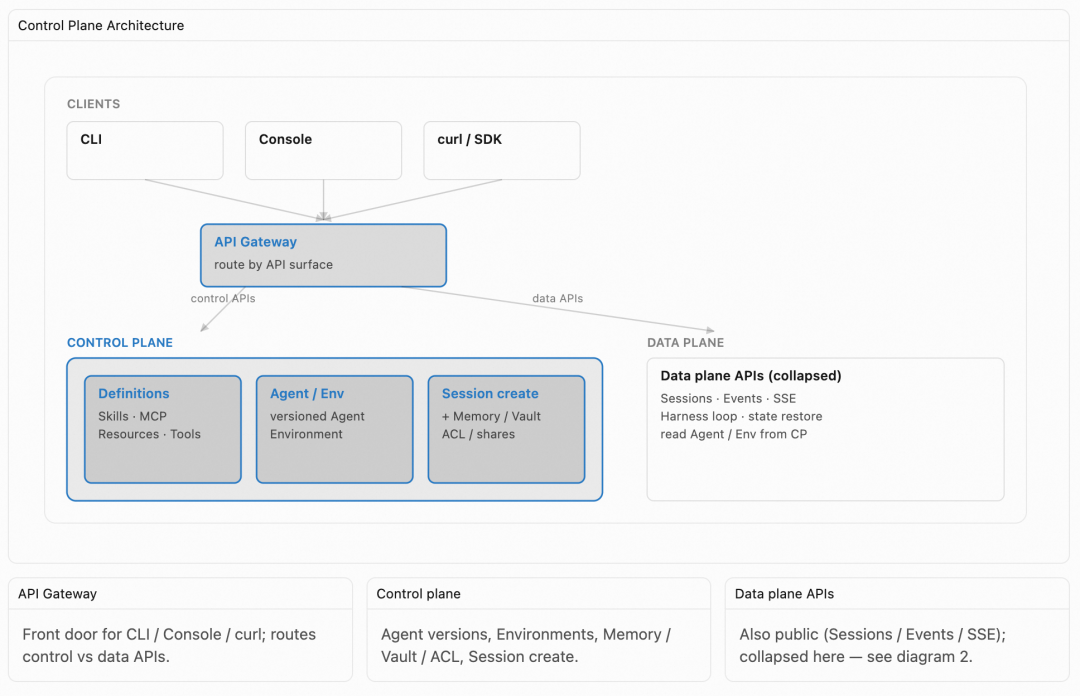The width and height of the screenshot is (1080, 696).
Task: Click the curl / SDK client box
Action: (x=501, y=150)
